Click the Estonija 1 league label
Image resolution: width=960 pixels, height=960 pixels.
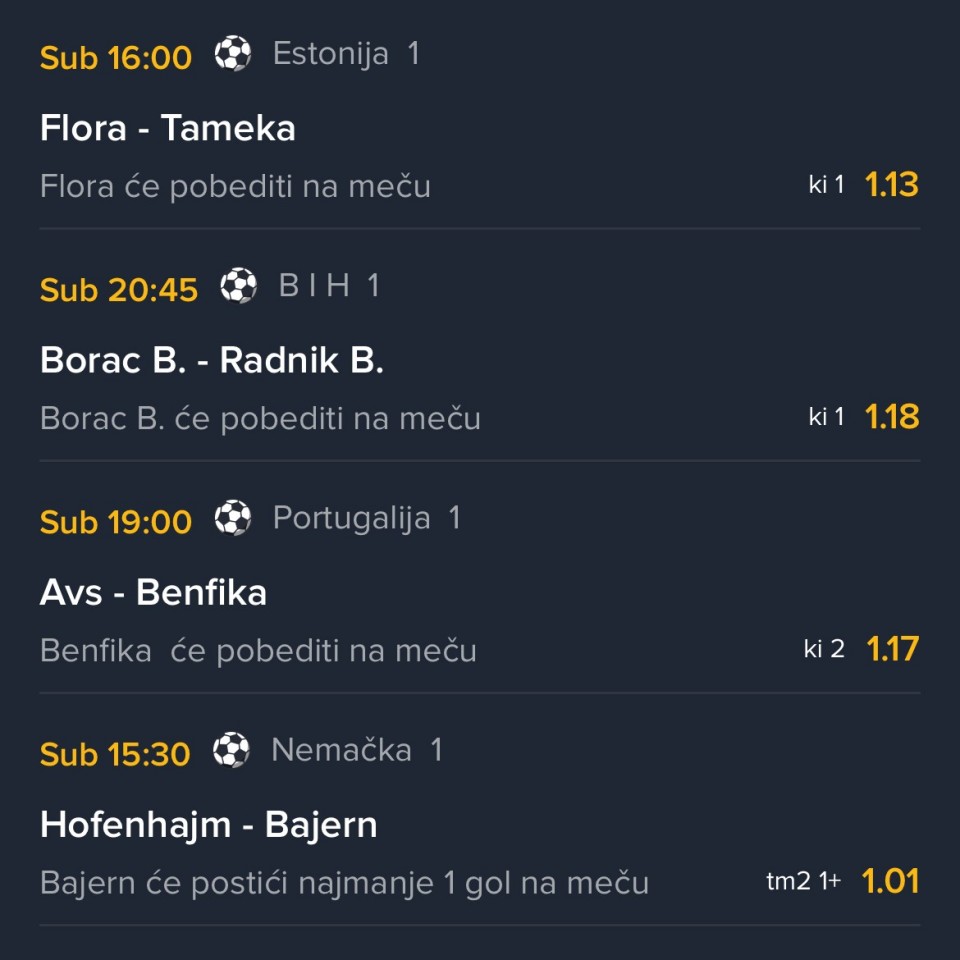pyautogui.click(x=346, y=54)
